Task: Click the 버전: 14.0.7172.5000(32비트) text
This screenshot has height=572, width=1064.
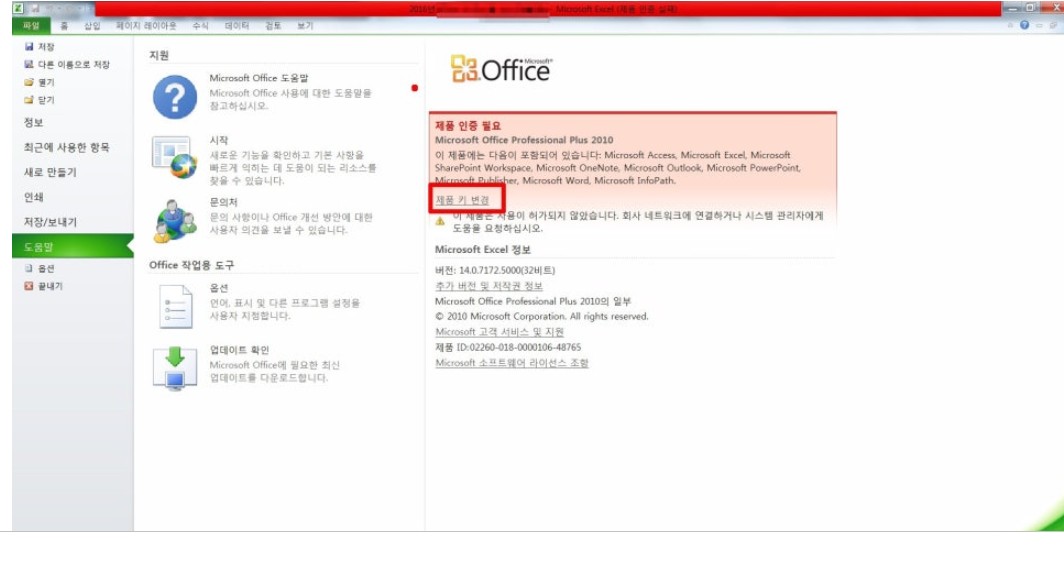Action: (495, 270)
